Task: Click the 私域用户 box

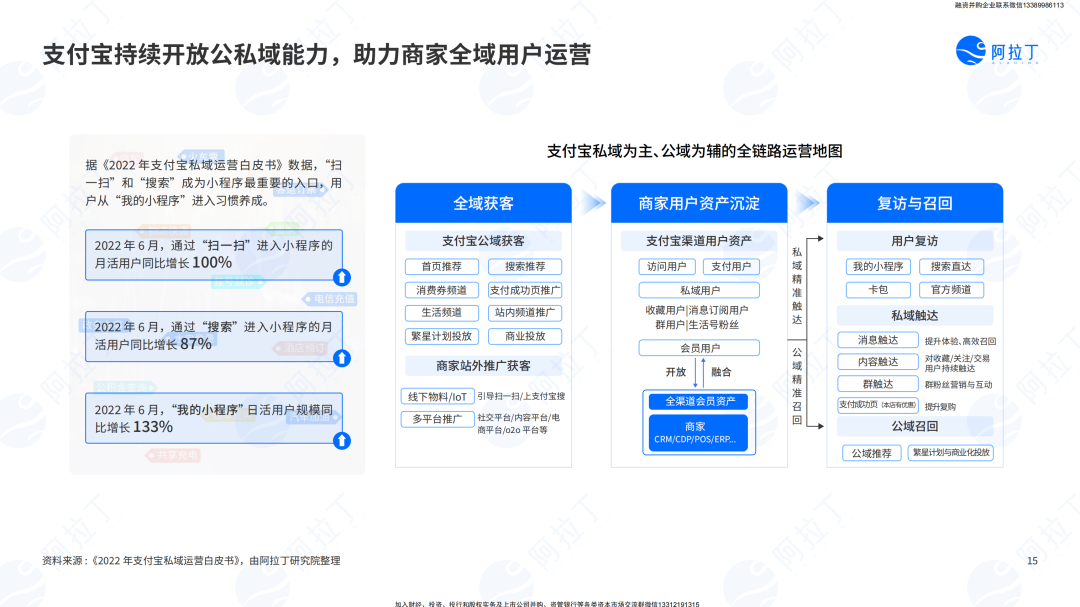Action: 699,290
